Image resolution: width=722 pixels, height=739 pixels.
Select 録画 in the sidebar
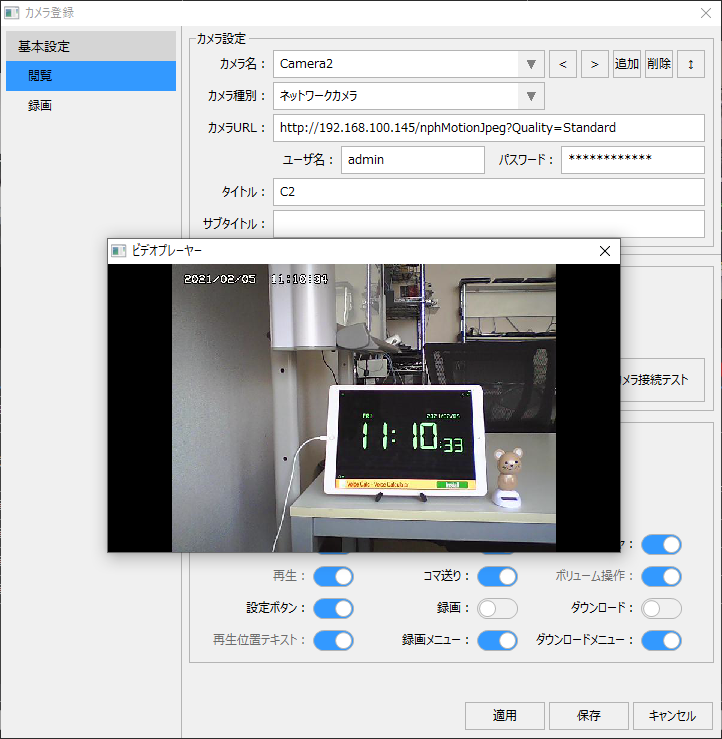pos(41,105)
